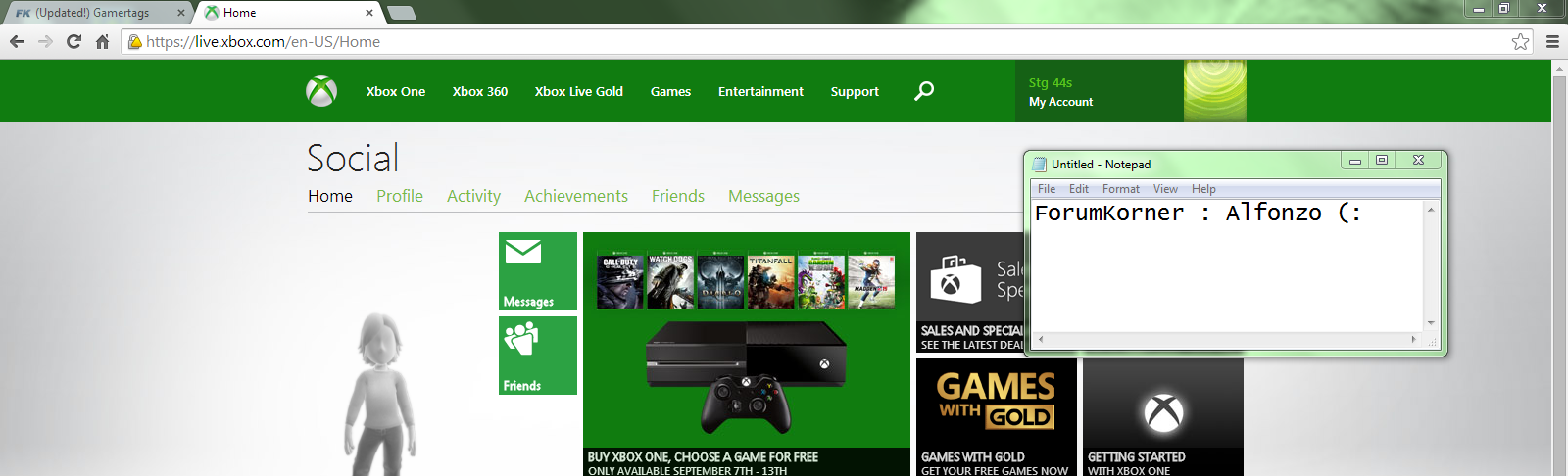
Task: Click the browser home icon
Action: tap(102, 41)
